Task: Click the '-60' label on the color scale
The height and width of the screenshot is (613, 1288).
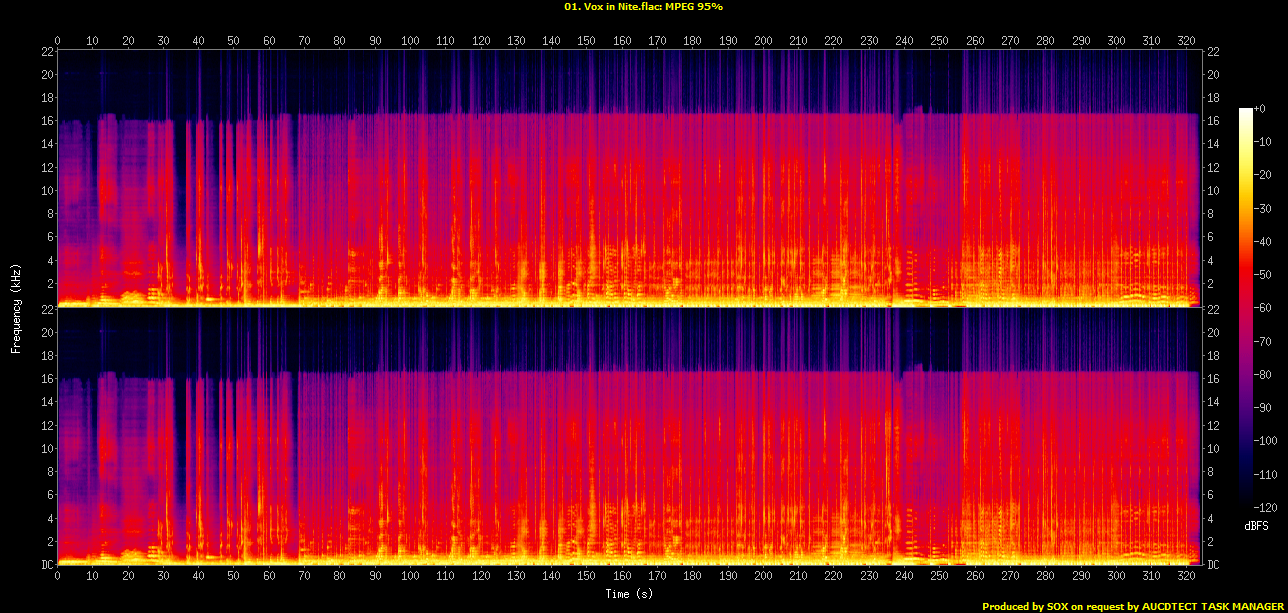Action: click(1262, 308)
